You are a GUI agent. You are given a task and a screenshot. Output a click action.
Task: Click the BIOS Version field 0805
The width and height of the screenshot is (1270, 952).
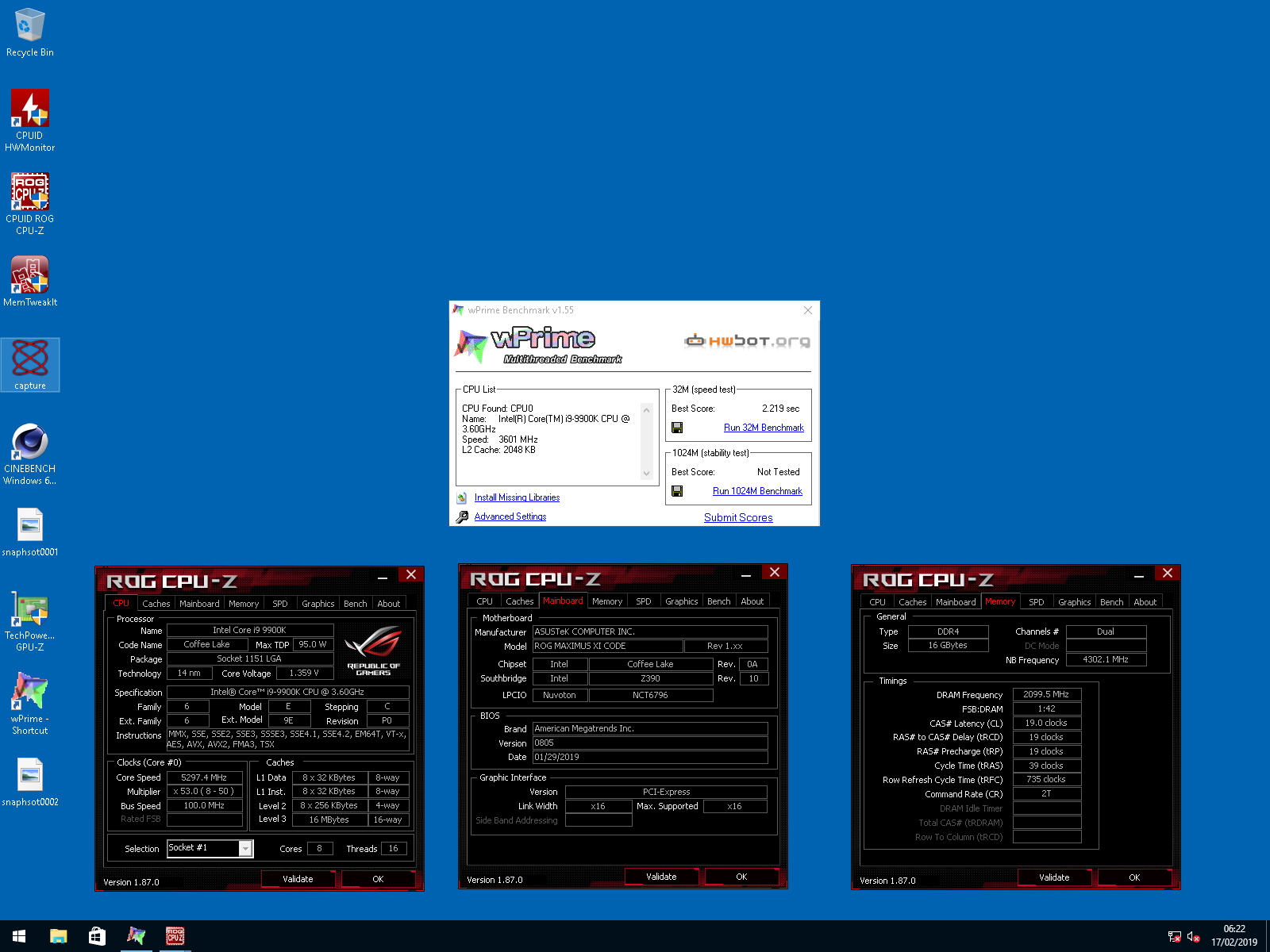[650, 743]
